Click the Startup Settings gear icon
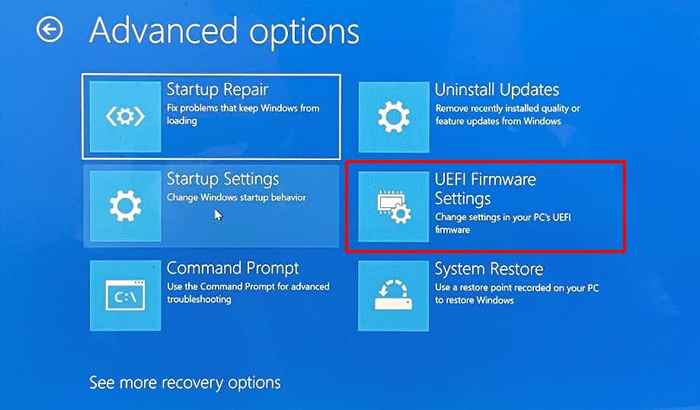700x410 pixels. click(x=125, y=206)
